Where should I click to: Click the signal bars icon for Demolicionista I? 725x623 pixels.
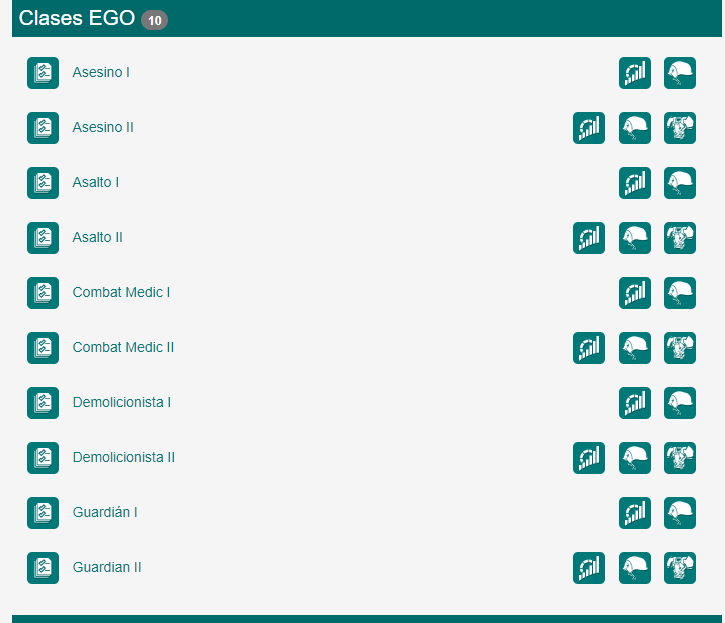click(x=635, y=403)
